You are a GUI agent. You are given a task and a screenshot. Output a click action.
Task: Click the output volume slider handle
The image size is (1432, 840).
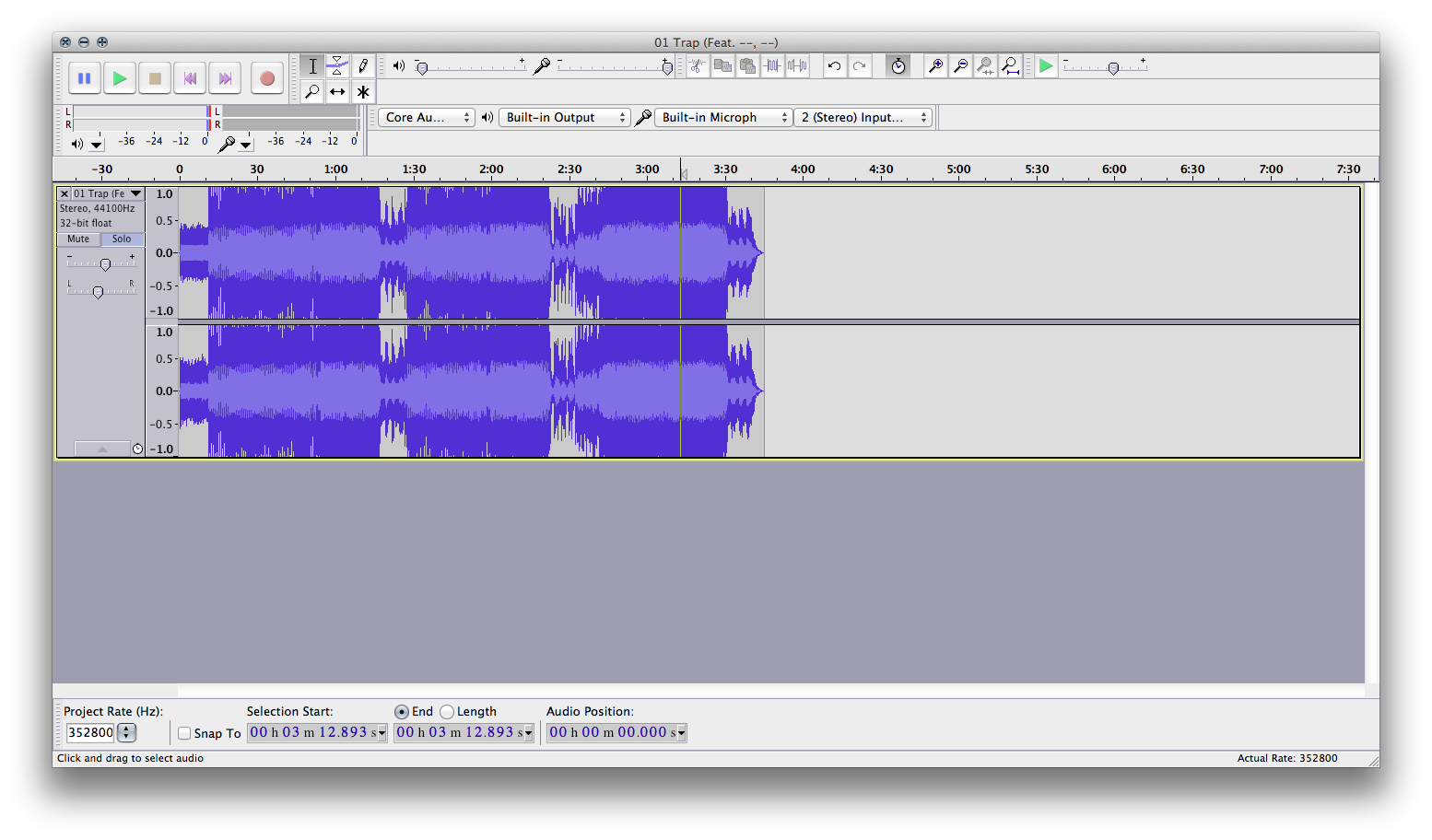tap(422, 67)
